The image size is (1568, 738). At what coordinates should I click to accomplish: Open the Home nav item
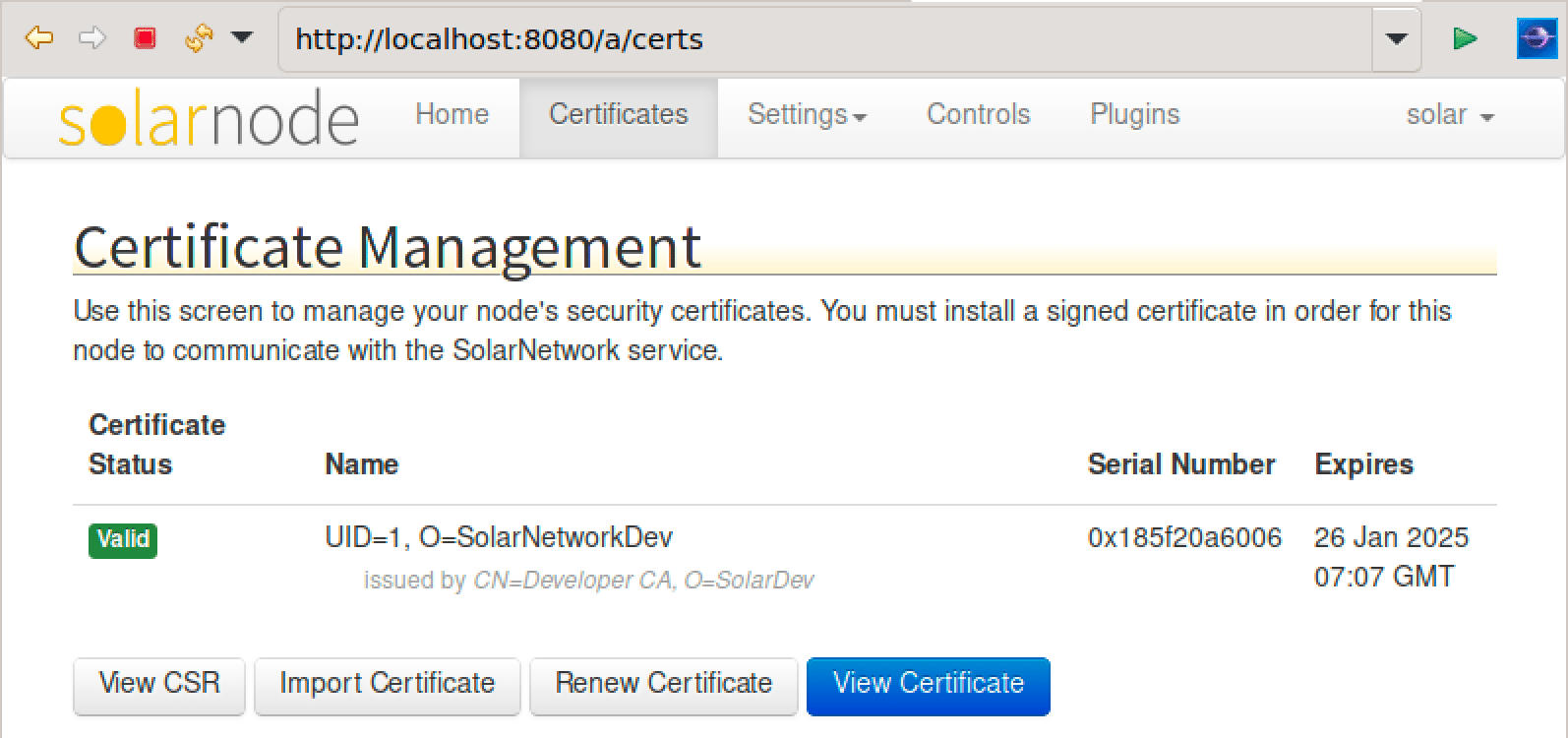(x=452, y=114)
